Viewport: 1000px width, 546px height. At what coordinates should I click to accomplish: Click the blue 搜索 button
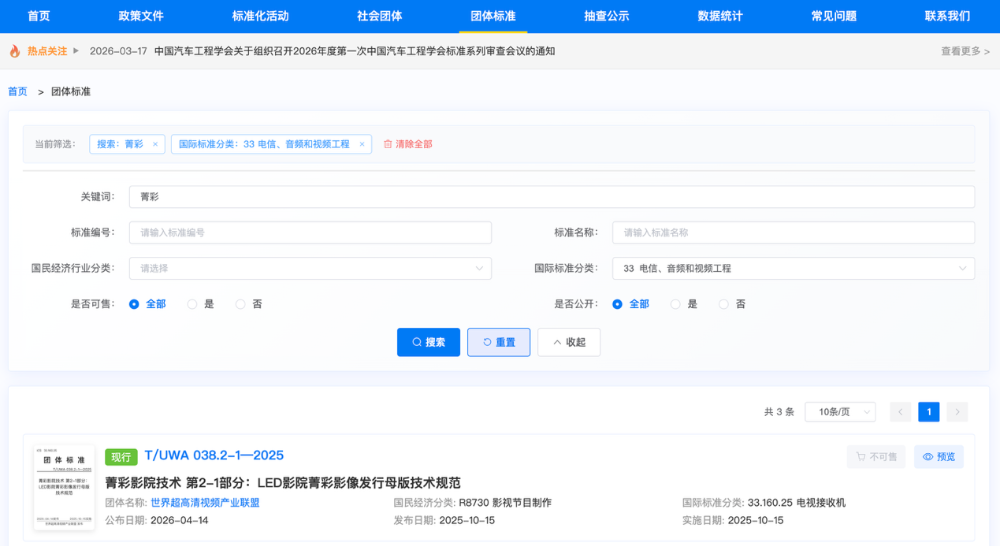click(x=428, y=342)
